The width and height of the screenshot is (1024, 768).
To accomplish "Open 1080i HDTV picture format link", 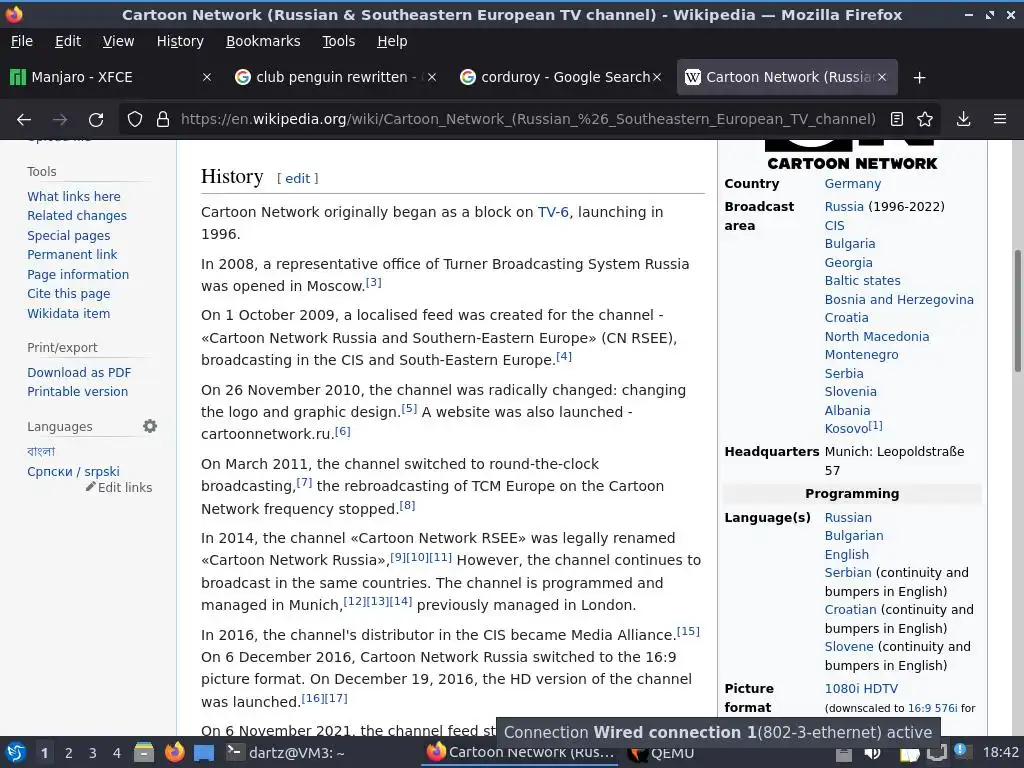I will click(x=861, y=689).
